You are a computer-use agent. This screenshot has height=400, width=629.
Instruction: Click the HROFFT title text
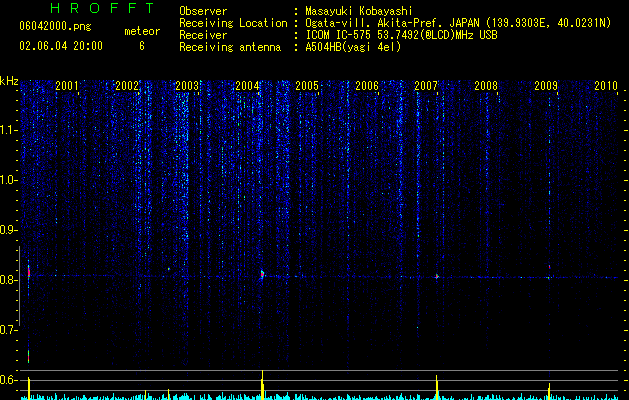(x=103, y=8)
